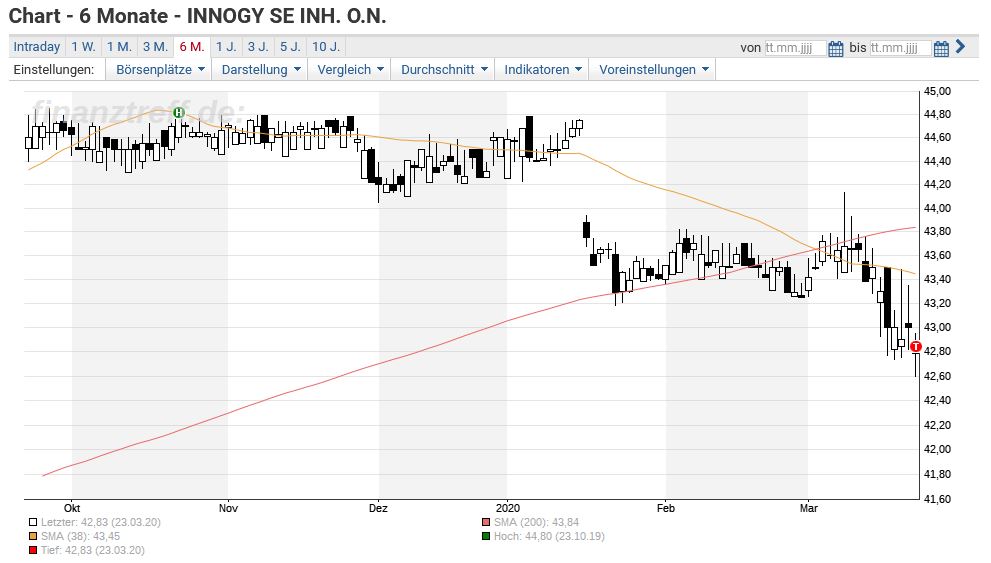
Task: Focus the 'von' date input field
Action: pos(794,48)
